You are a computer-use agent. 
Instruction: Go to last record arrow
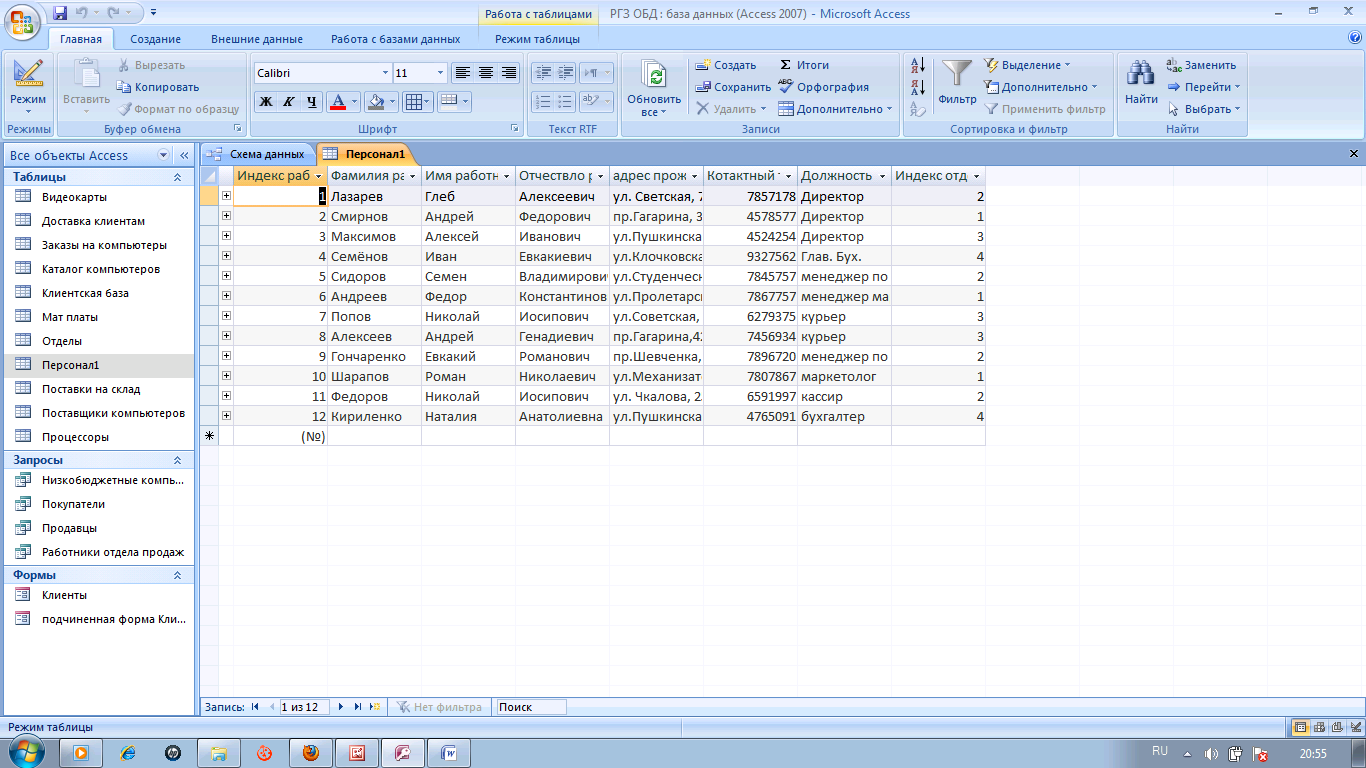point(358,707)
